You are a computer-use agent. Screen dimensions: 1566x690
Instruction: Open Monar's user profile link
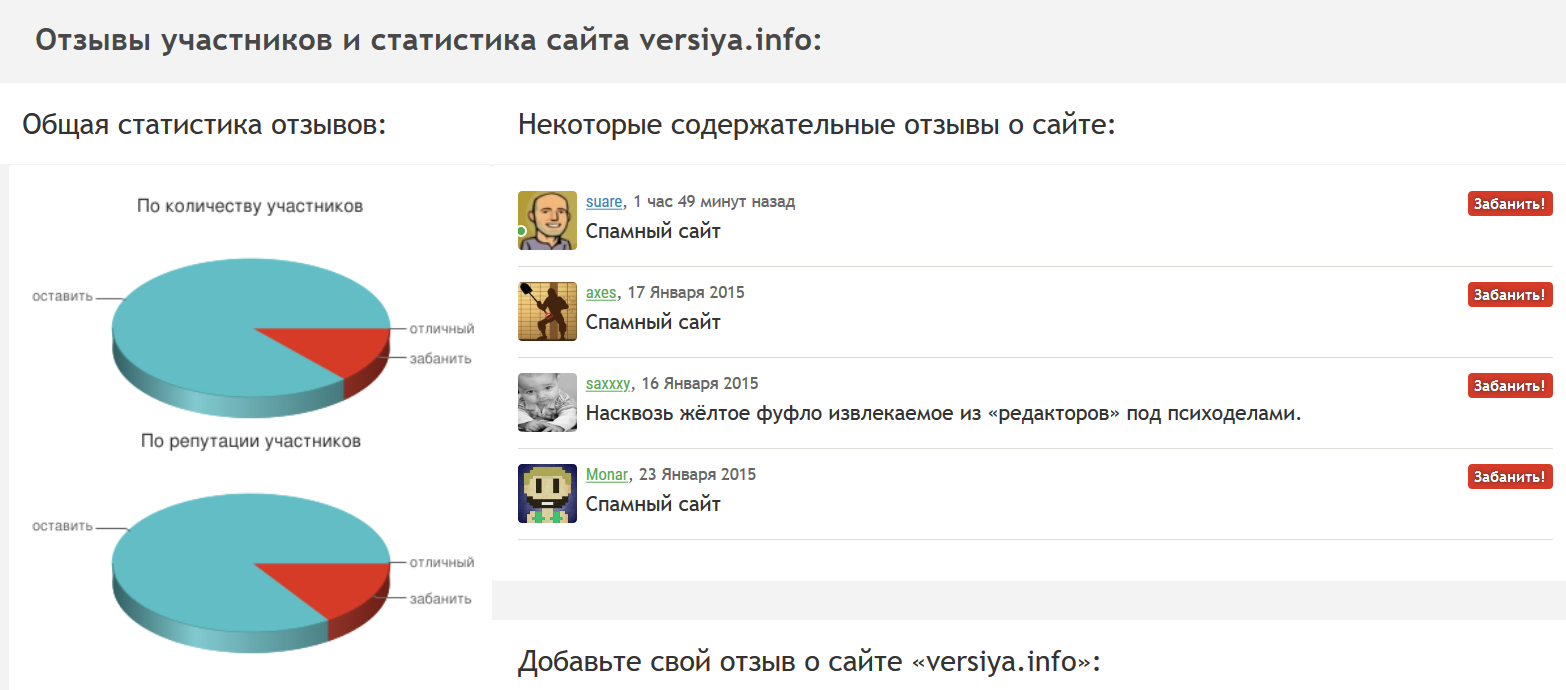tap(606, 475)
